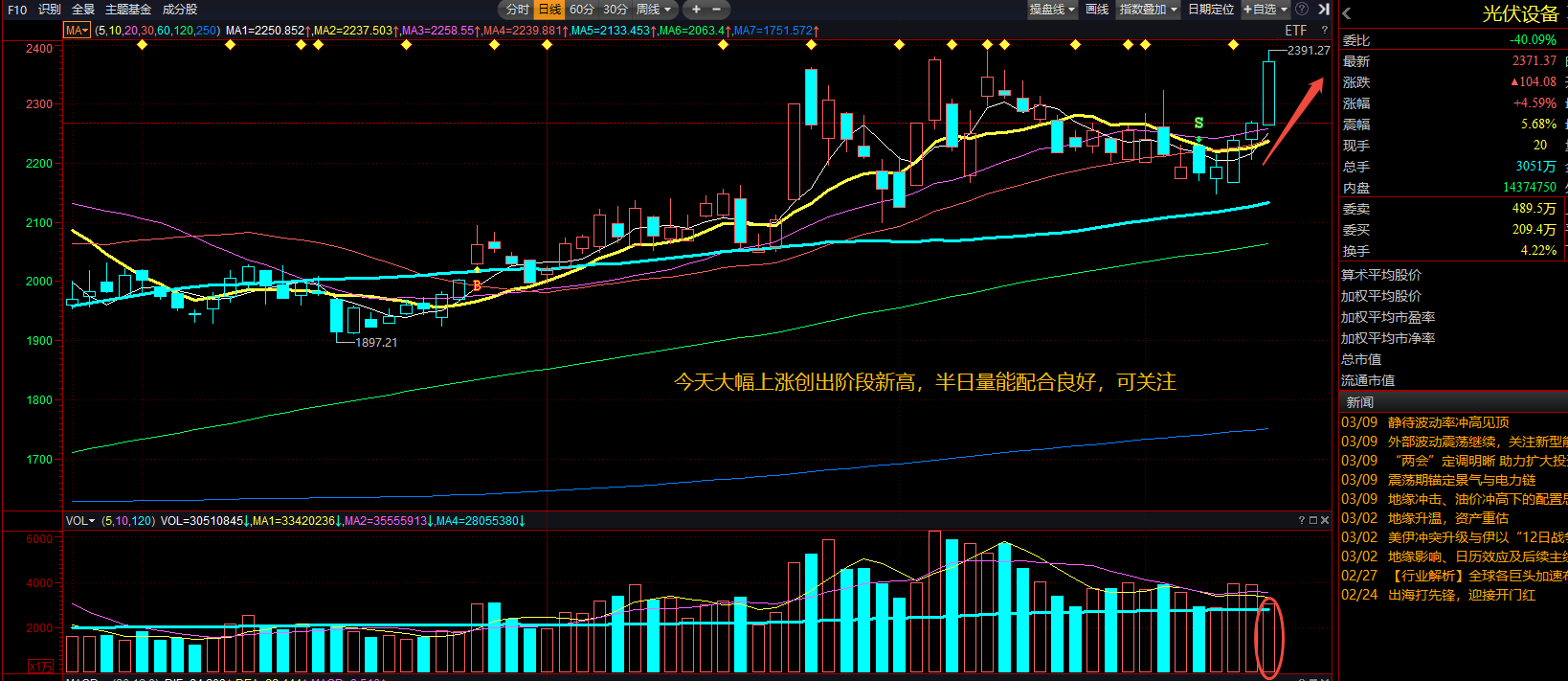Expand the 操盘线 dropdown

click(1052, 10)
